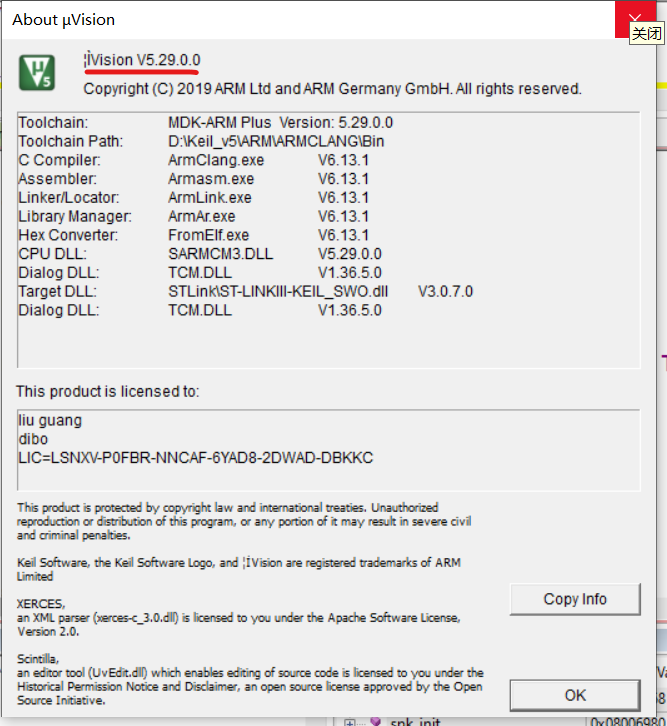This screenshot has width=667, height=726.
Task: Click the V3.0.7.0 version value
Action: click(x=445, y=291)
